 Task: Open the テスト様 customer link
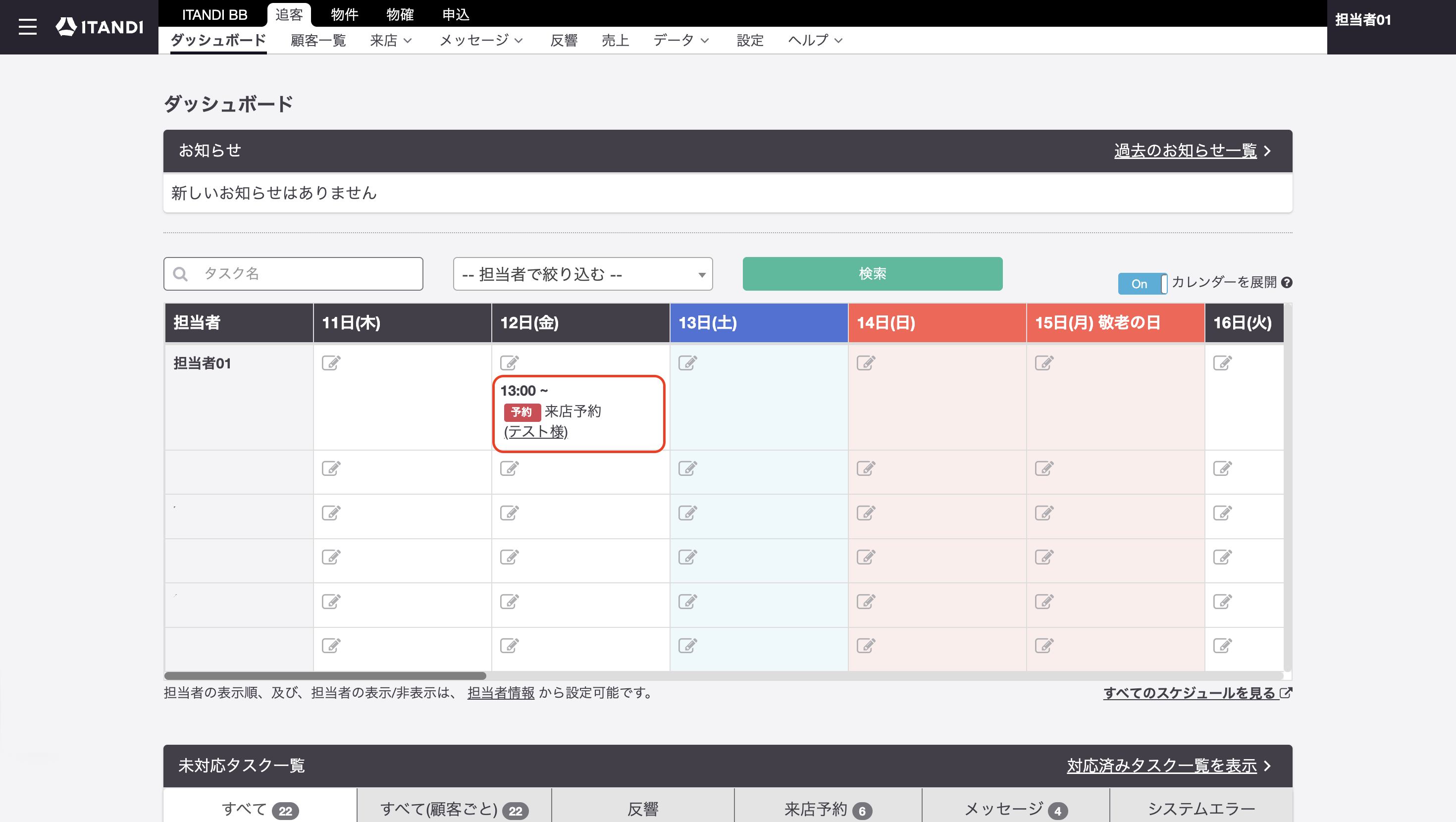point(535,431)
